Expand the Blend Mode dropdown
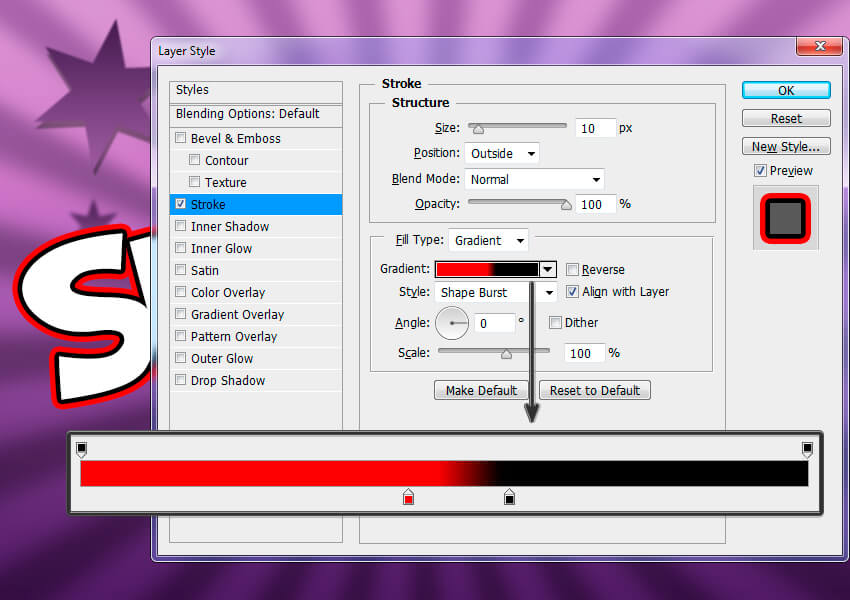This screenshot has width=850, height=600. point(534,180)
